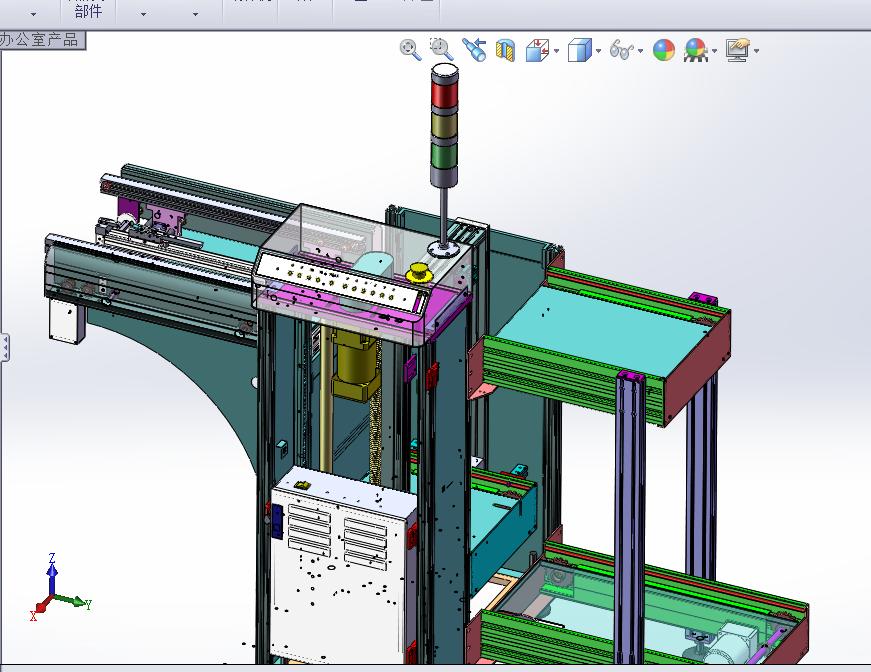This screenshot has width=871, height=672.
Task: Select the Zoom to Area tool
Action: [442, 49]
